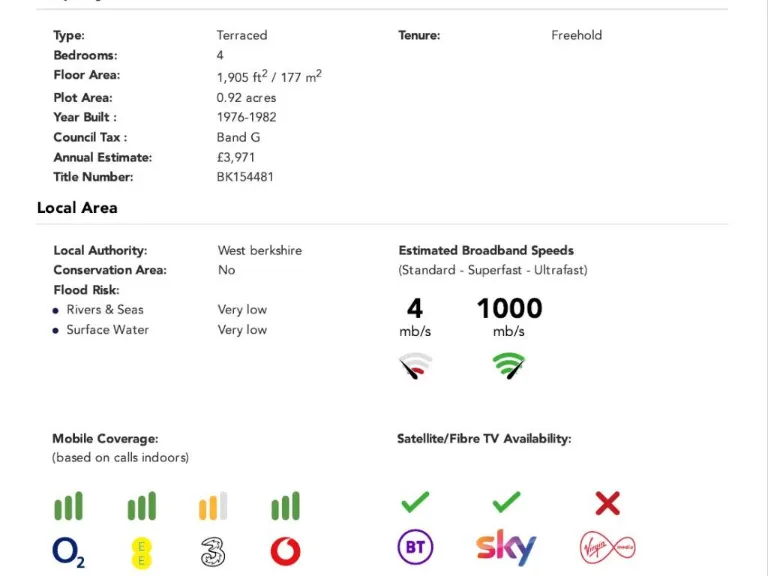This screenshot has height=576, width=768.
Task: Click the O2 network logo
Action: (x=69, y=552)
